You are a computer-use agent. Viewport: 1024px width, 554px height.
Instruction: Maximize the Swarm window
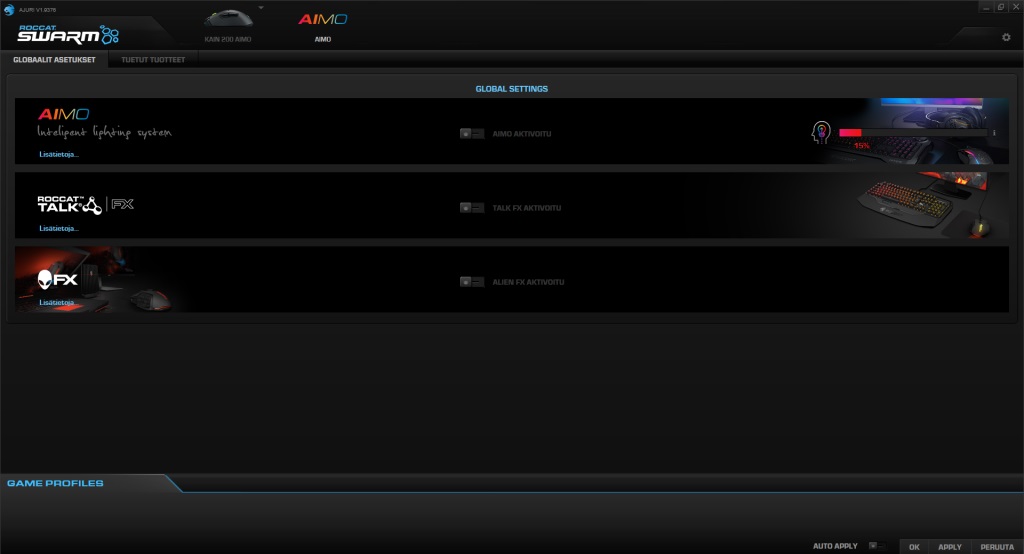[x=1000, y=7]
